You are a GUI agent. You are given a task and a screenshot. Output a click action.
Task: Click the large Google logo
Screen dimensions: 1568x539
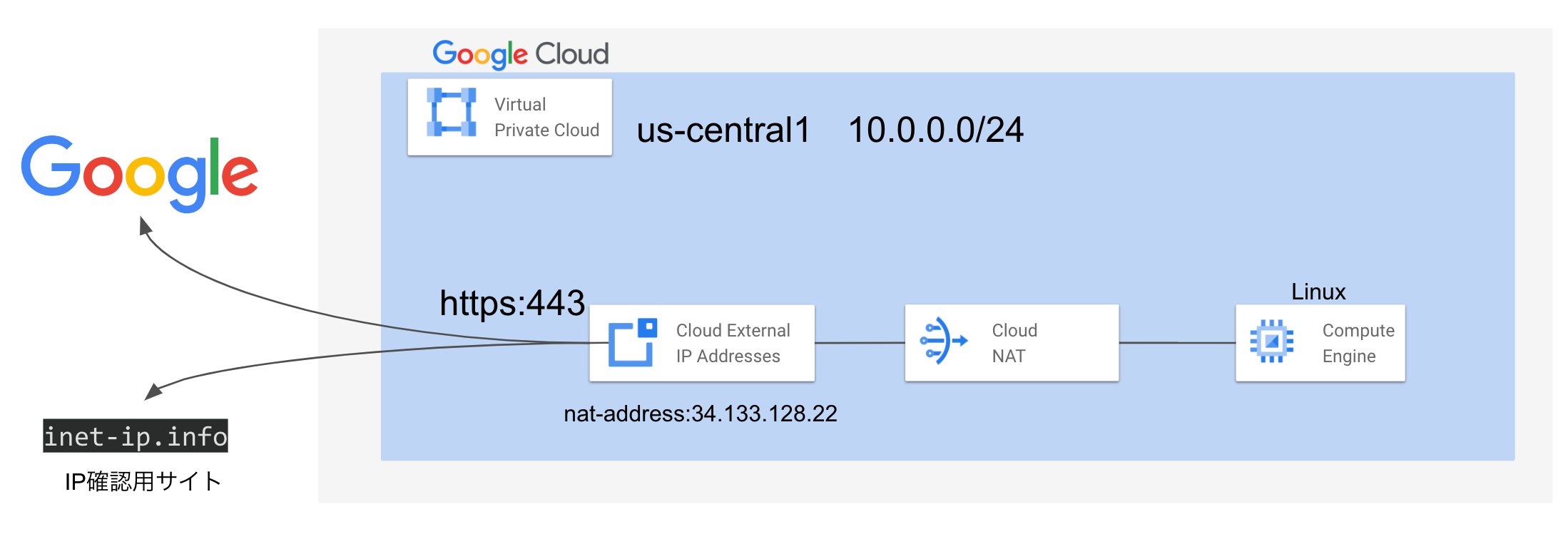tap(139, 173)
